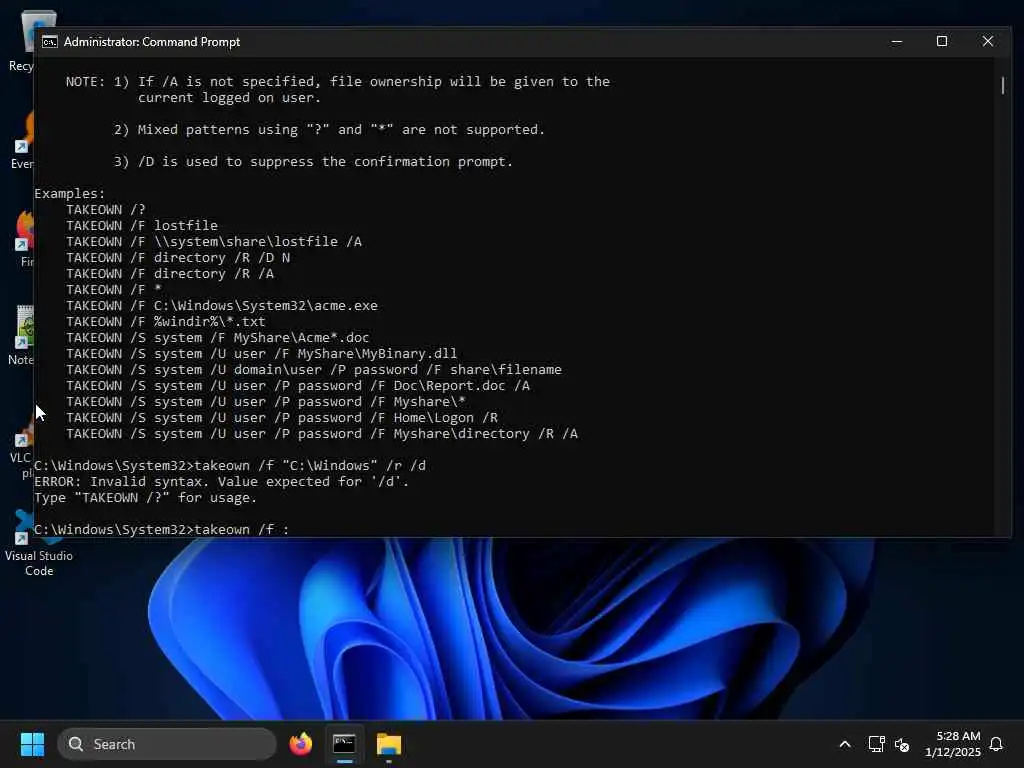Click the Command Prompt vertical scrollbar thumb
This screenshot has width=1024, height=768.
click(1003, 86)
